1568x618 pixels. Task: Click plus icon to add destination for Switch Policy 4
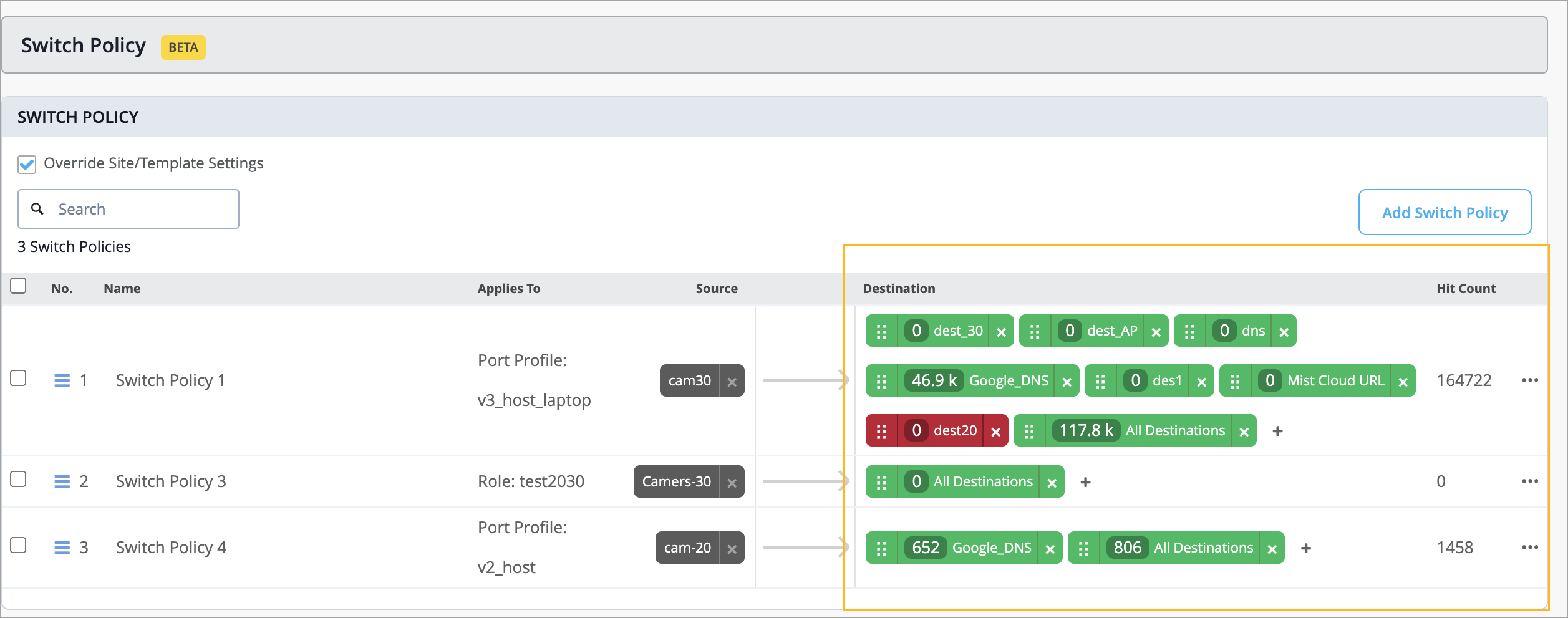1306,548
